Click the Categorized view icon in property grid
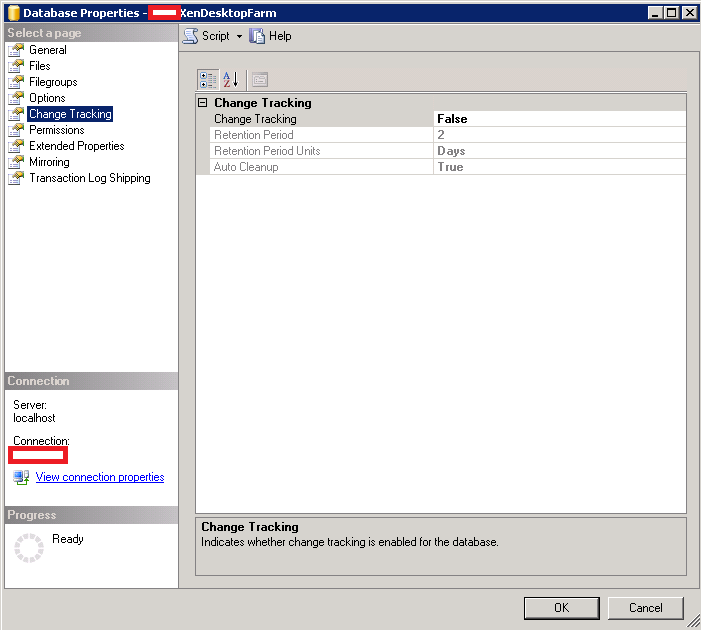 pos(208,80)
